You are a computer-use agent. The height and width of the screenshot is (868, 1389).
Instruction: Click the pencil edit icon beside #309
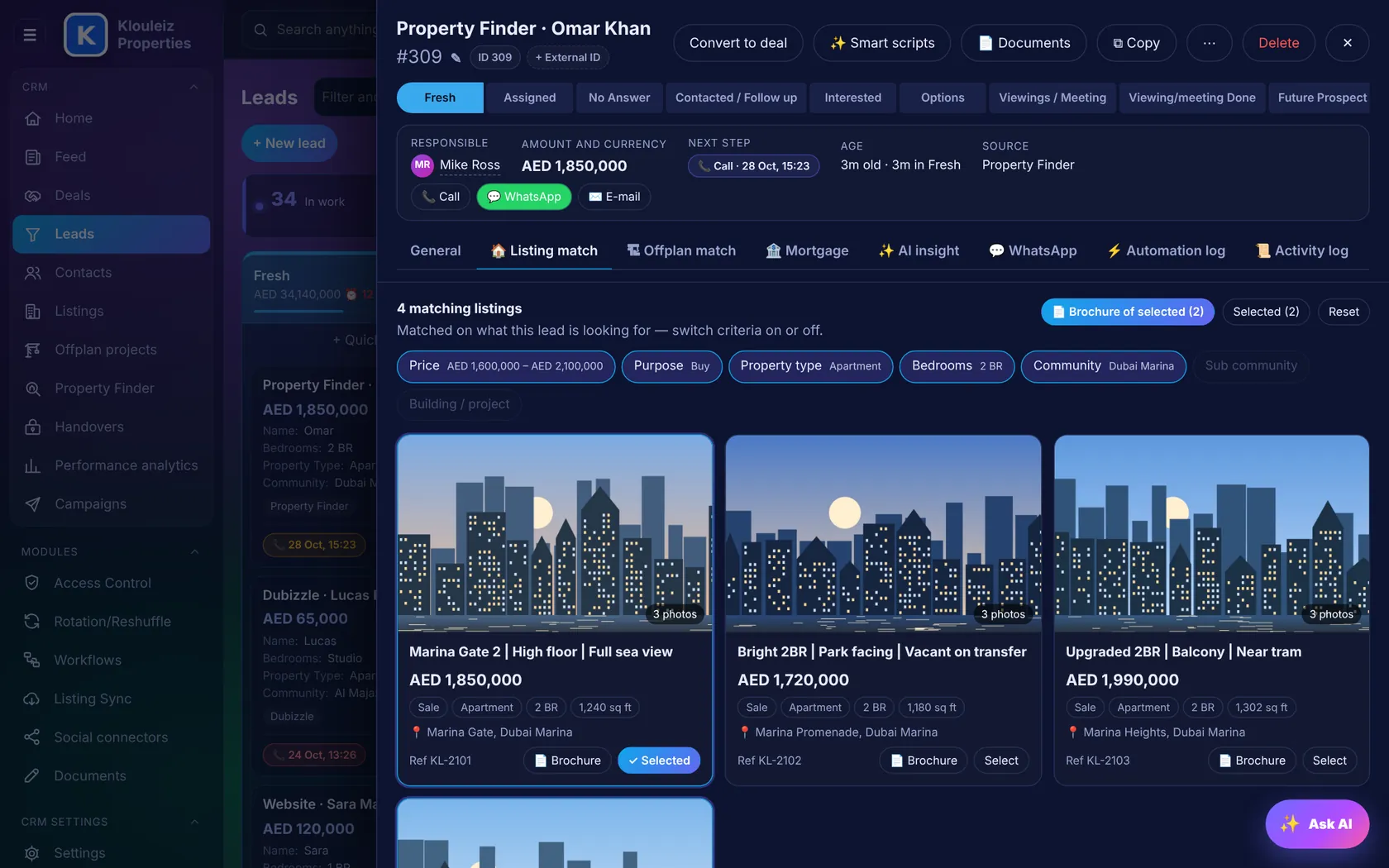tap(456, 57)
